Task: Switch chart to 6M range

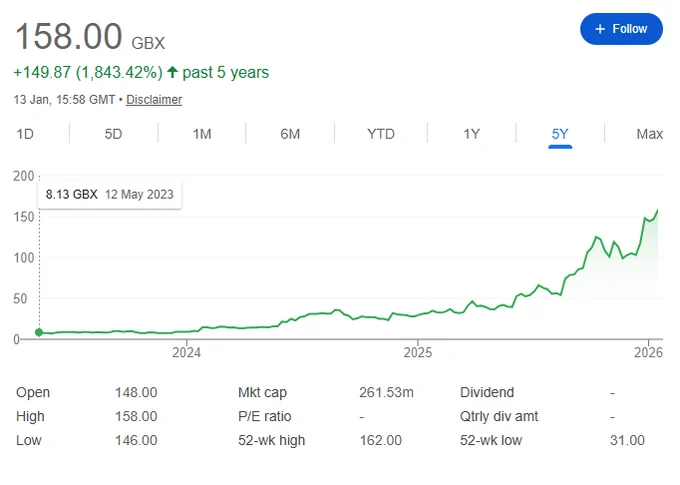Action: point(290,134)
